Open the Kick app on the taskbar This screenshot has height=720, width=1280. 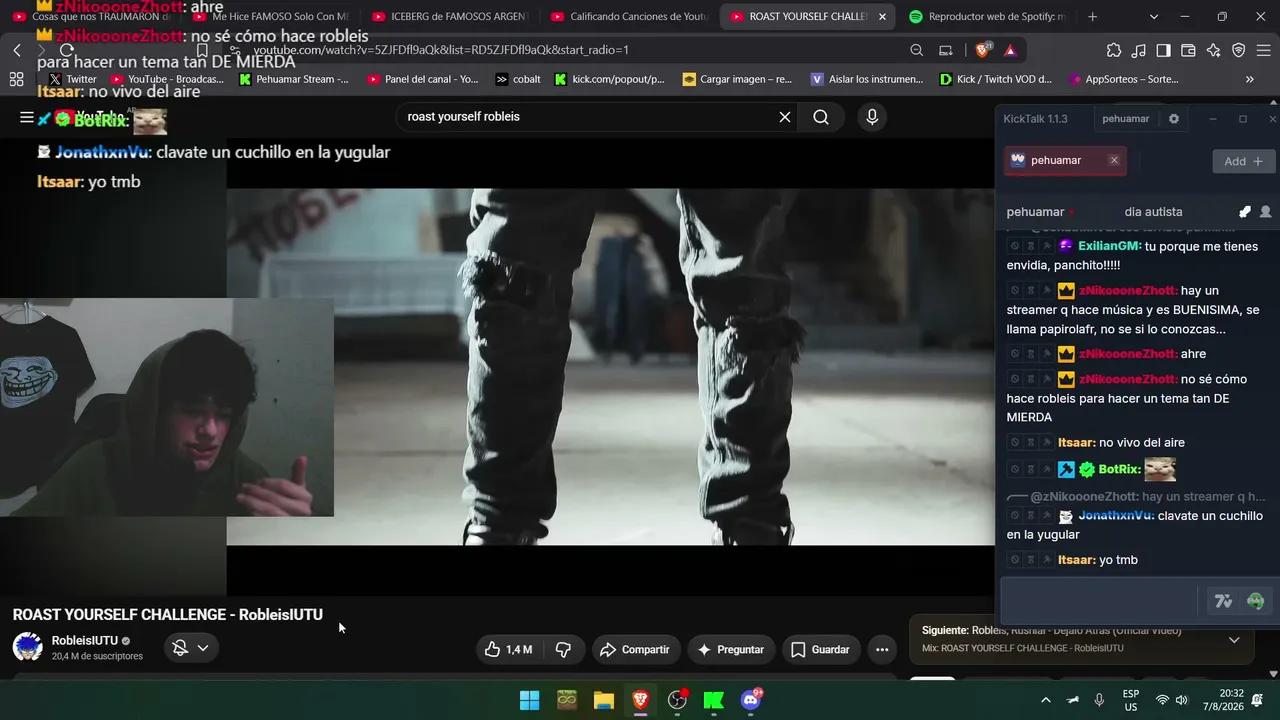pos(714,700)
